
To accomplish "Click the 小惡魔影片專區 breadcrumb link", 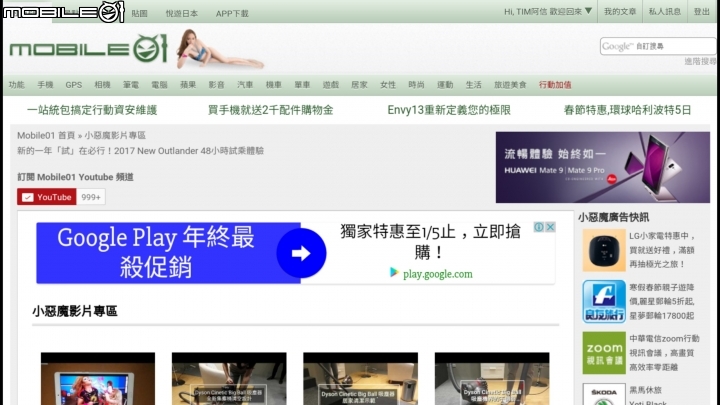I will [115, 135].
